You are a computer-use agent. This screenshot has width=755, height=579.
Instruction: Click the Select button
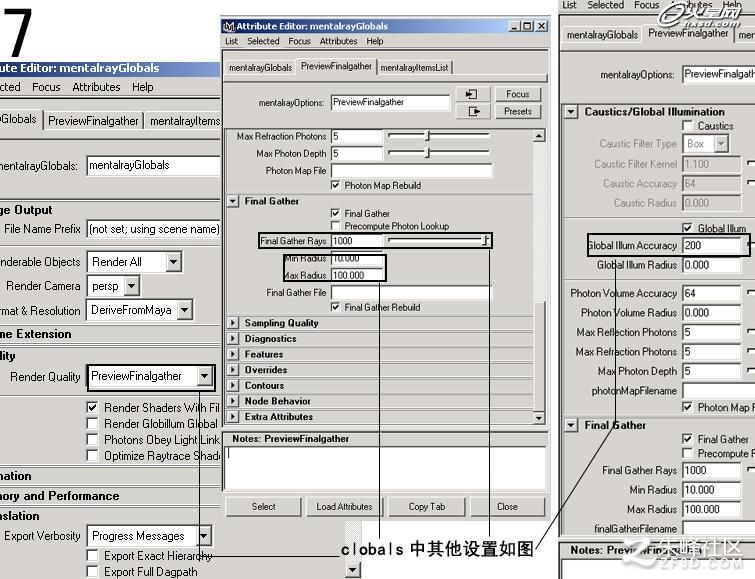click(263, 507)
